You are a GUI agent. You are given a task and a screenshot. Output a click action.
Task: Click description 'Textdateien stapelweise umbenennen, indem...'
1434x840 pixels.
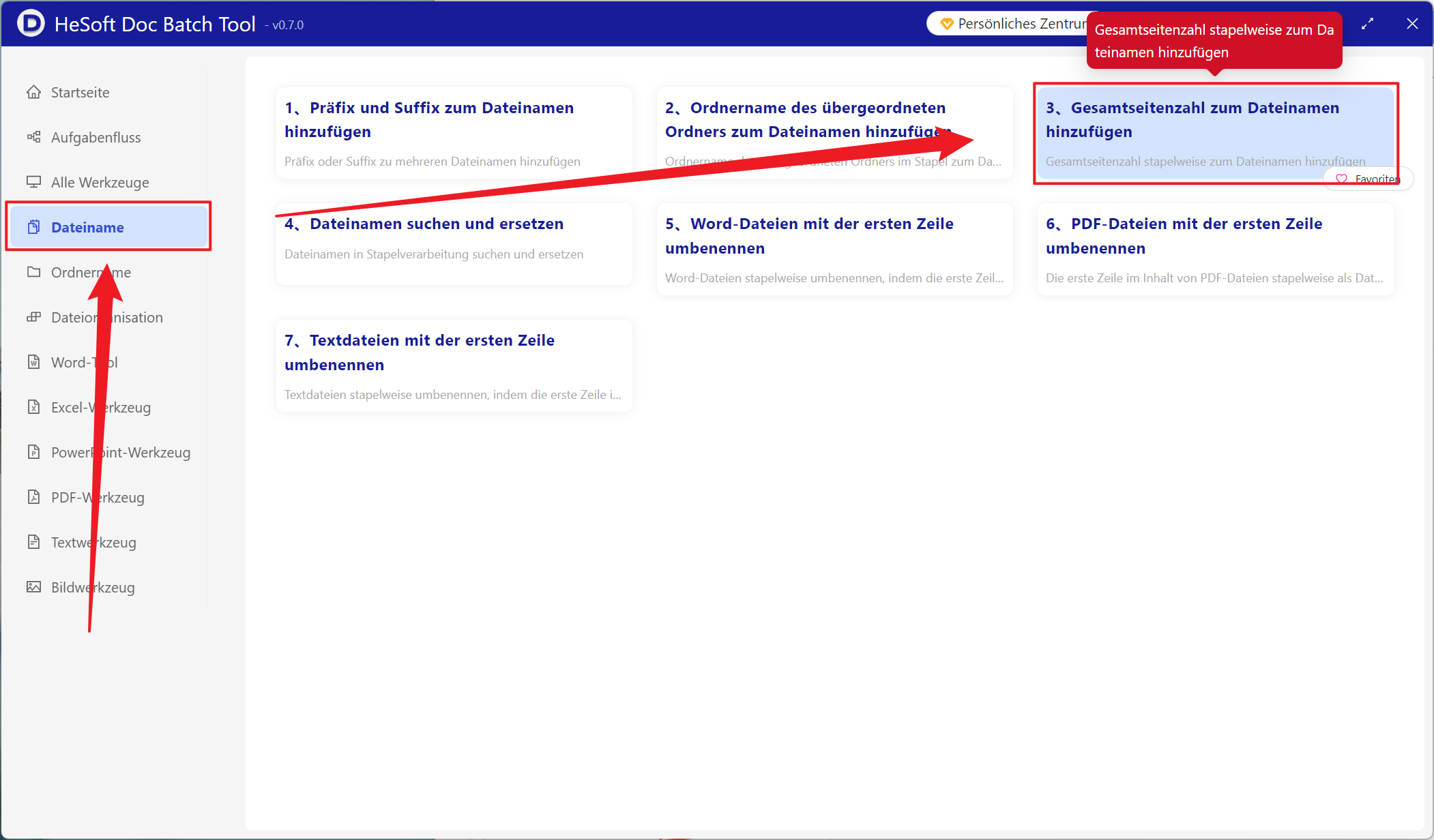pos(453,395)
